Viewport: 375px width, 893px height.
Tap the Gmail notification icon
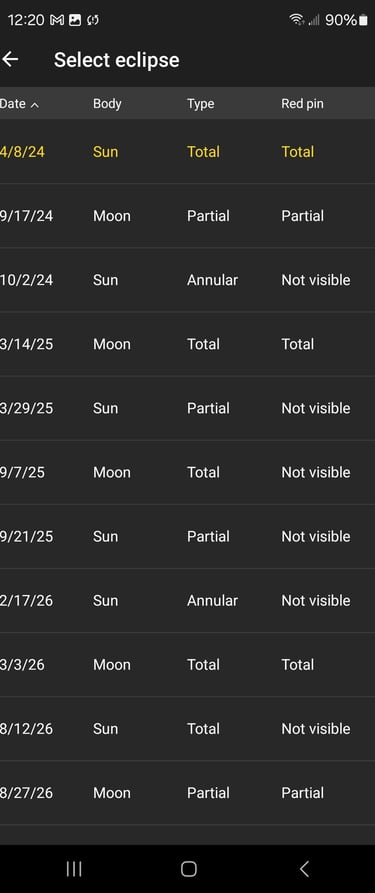pos(57,21)
